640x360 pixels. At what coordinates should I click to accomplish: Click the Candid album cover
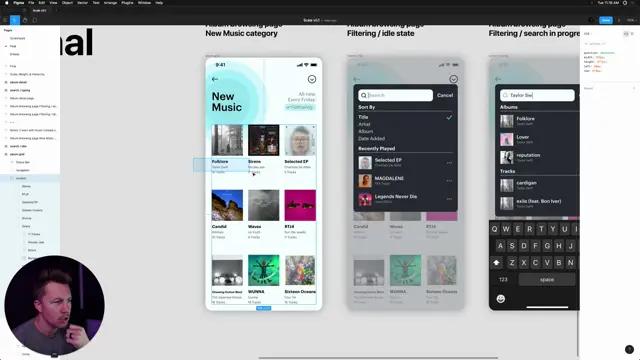(x=227, y=205)
